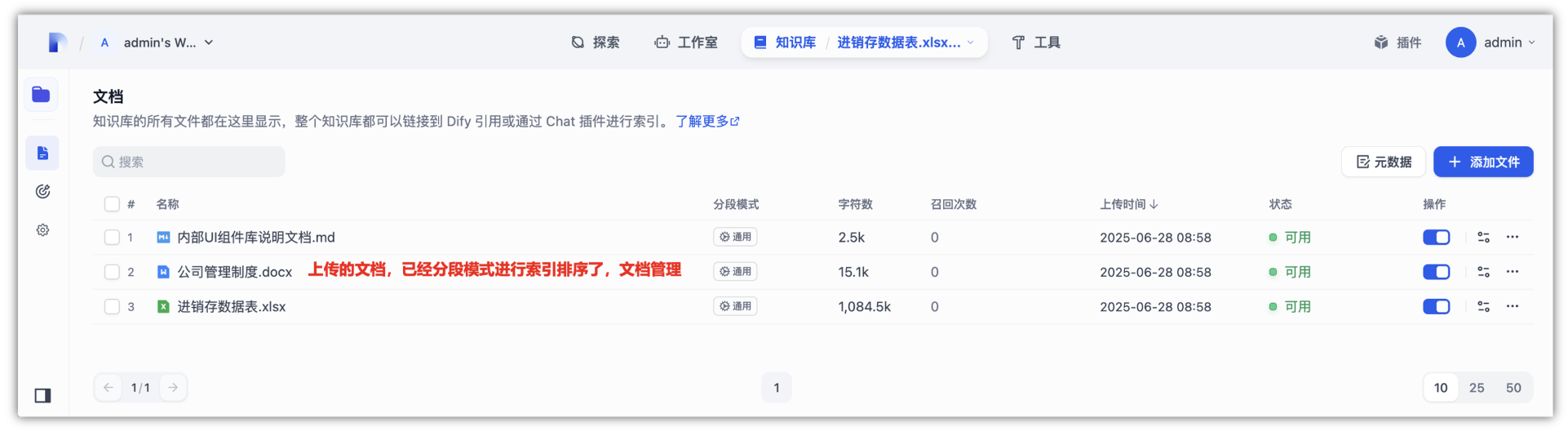Click the 添加文件 button
Viewport: 1568px width, 436px height.
coord(1483,162)
